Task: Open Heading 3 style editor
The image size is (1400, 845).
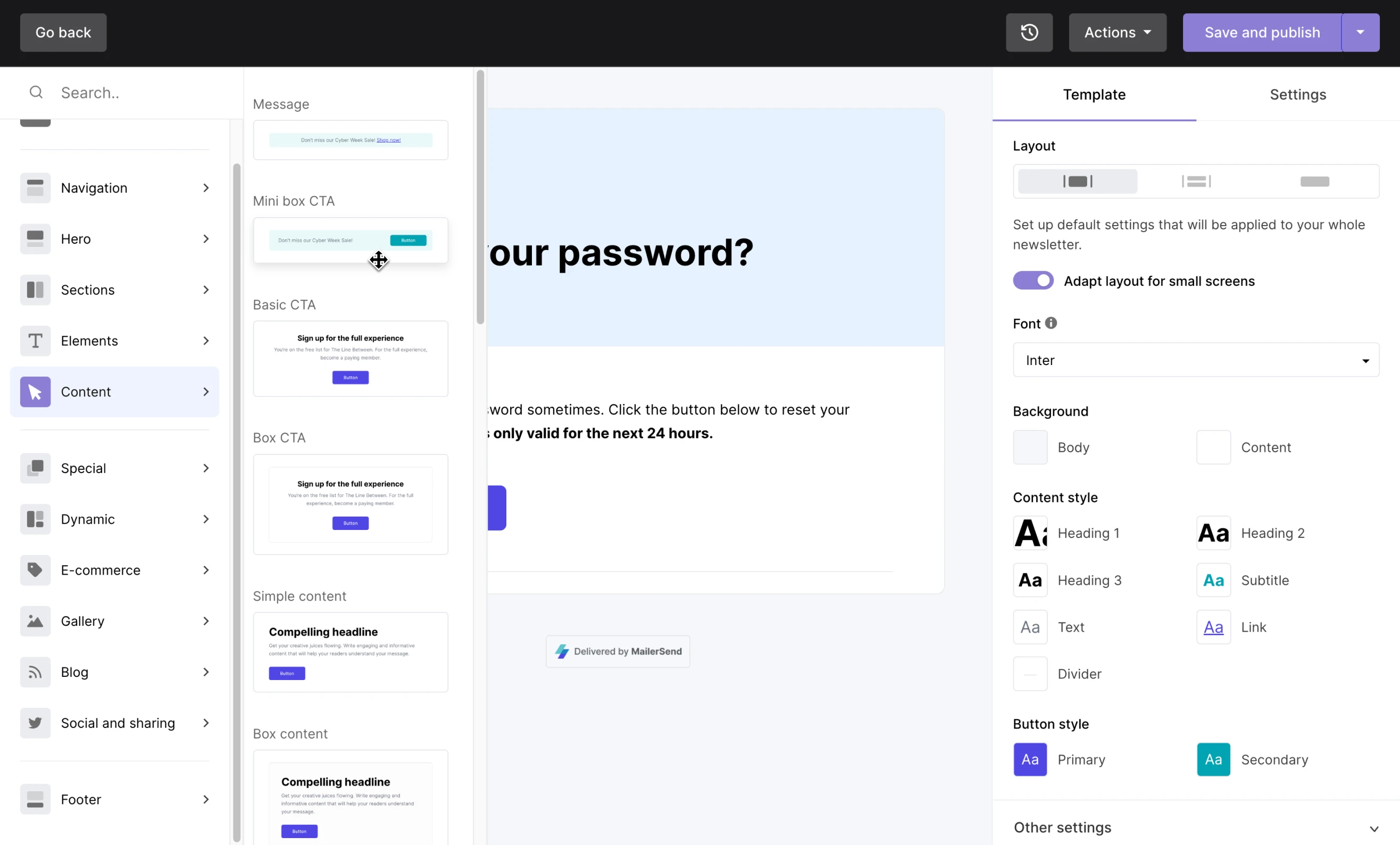Action: pyautogui.click(x=1030, y=580)
